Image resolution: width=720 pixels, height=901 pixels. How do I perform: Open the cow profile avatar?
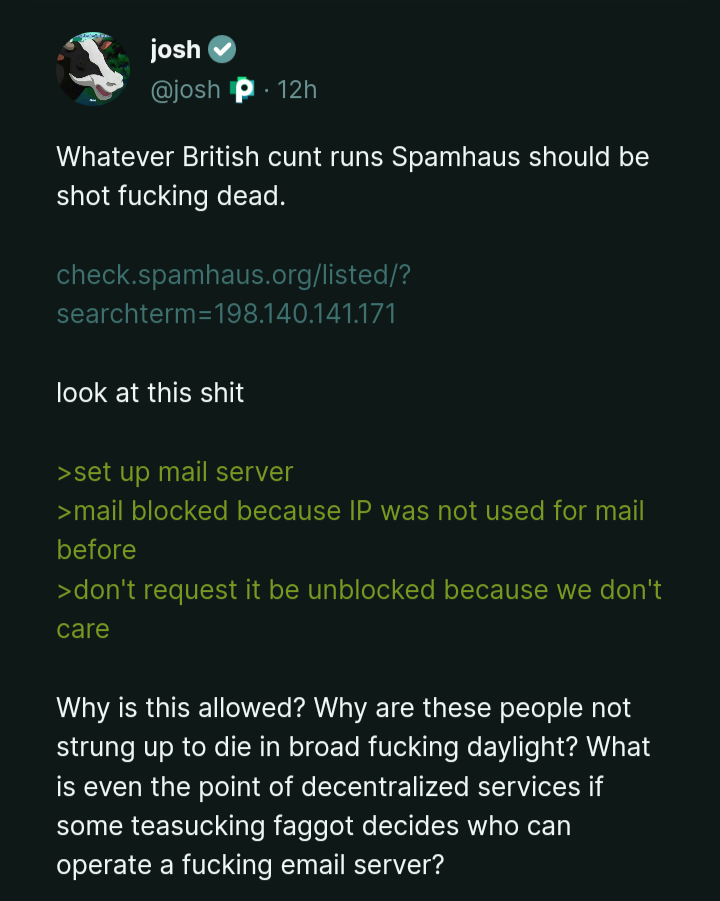pos(93,69)
